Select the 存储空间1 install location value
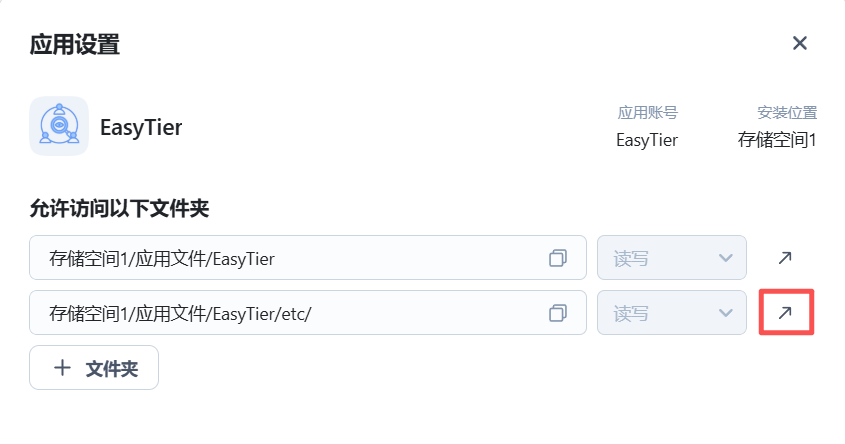This screenshot has height=444, width=845. click(x=777, y=140)
